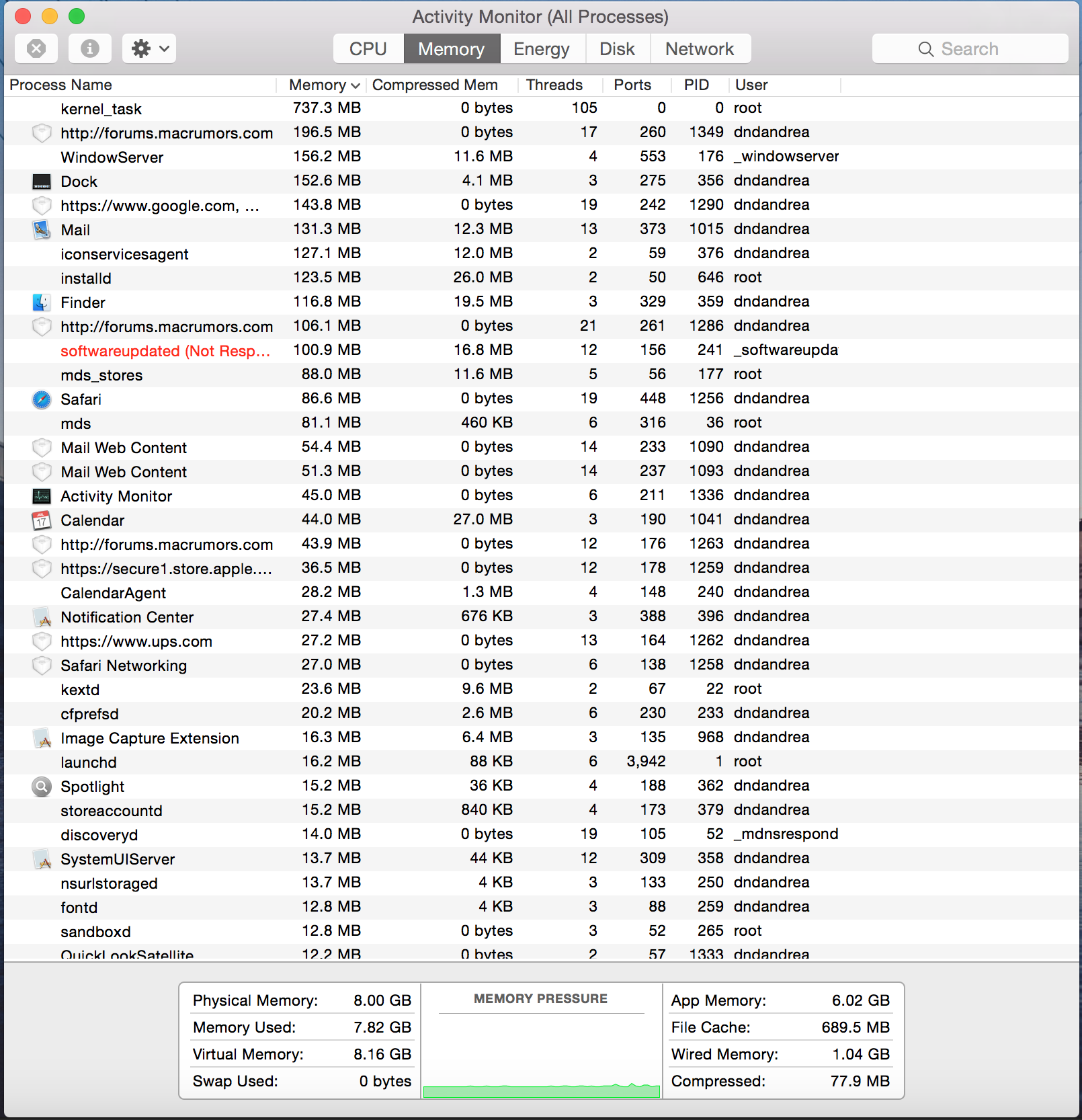Click the 3,942 ports value
Image resolution: width=1082 pixels, height=1120 pixels.
(x=646, y=762)
